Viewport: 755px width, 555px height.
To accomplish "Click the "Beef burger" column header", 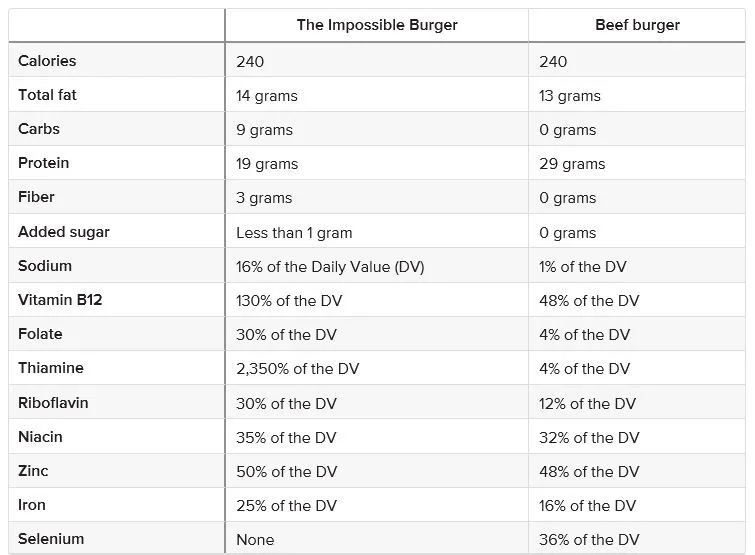I will click(x=637, y=25).
